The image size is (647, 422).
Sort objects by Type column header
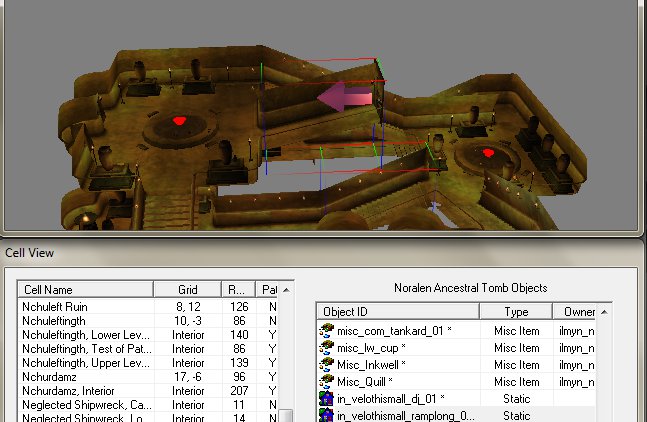(x=516, y=311)
